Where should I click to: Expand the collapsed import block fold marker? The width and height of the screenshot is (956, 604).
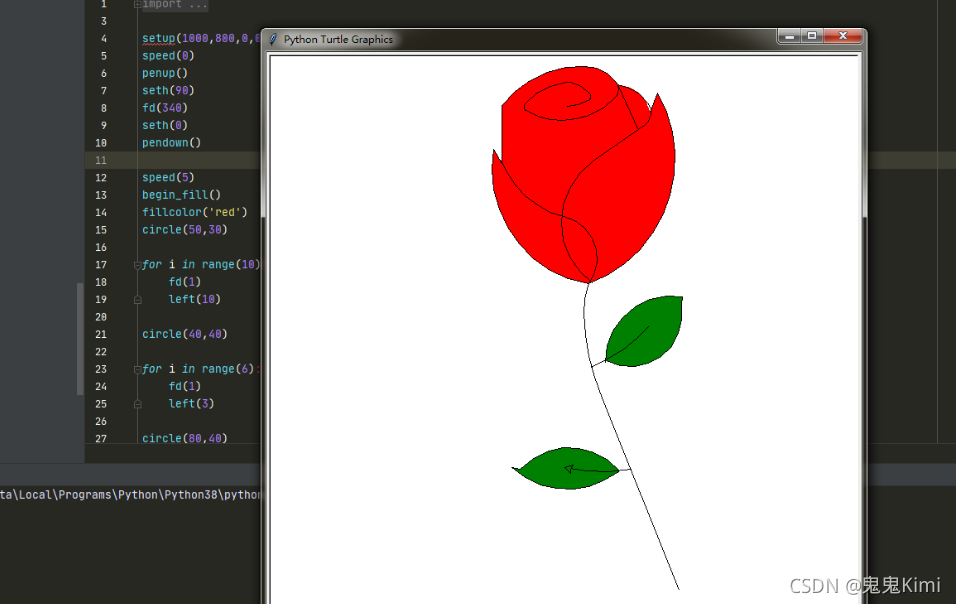click(x=137, y=4)
